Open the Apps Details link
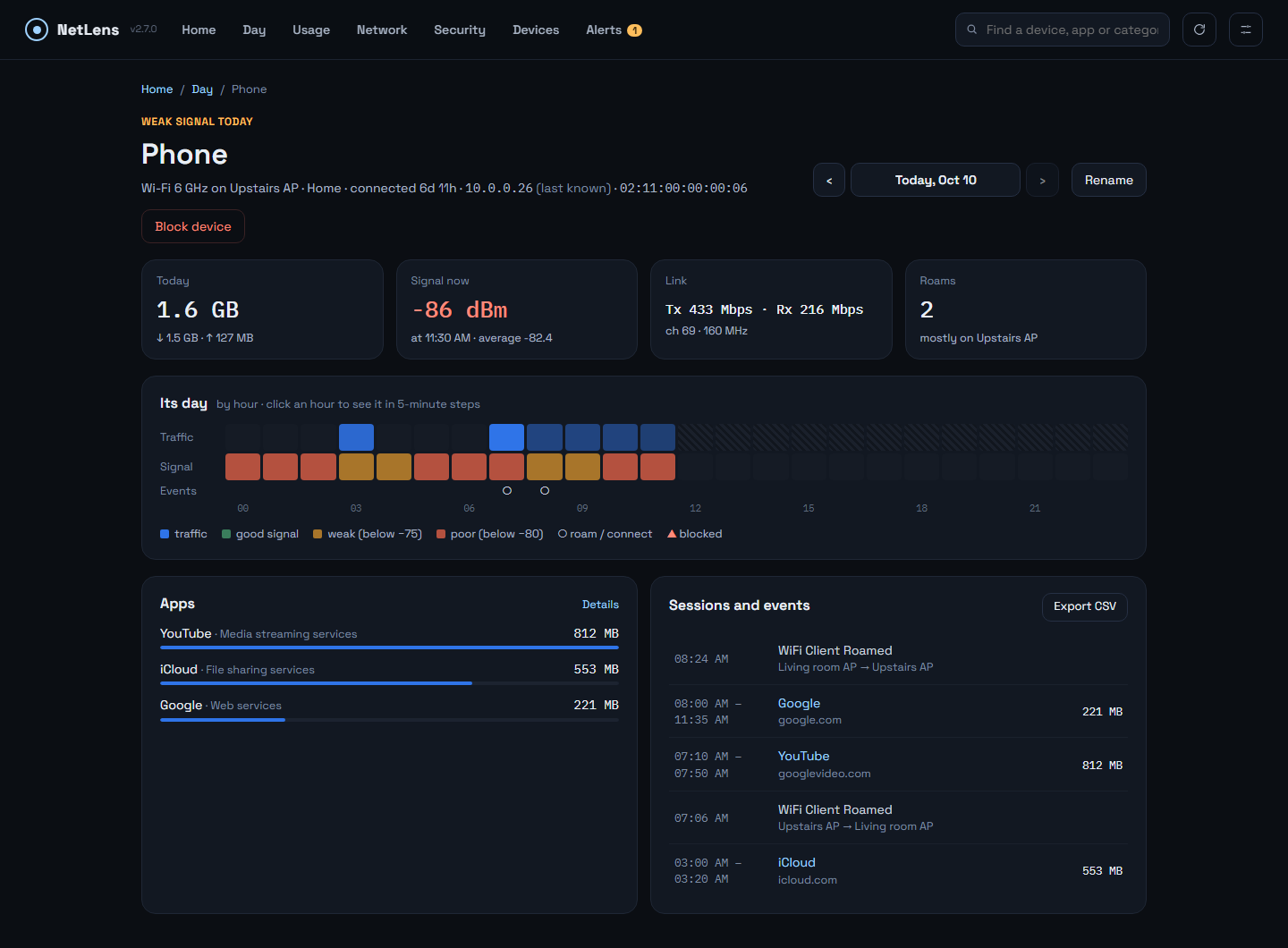The height and width of the screenshot is (948, 1288). (600, 605)
